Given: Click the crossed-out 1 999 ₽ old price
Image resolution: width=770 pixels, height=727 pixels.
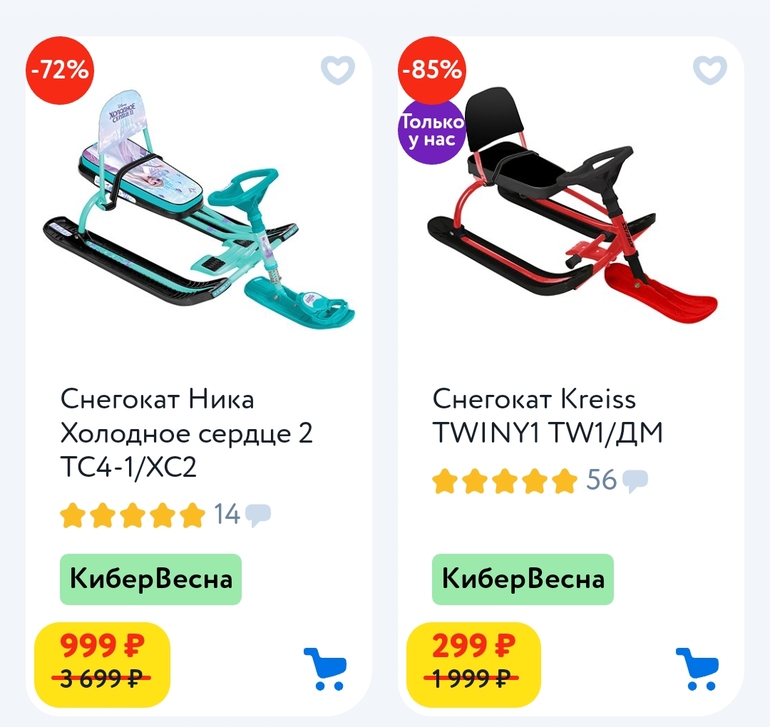Looking at the screenshot, I should tap(471, 679).
